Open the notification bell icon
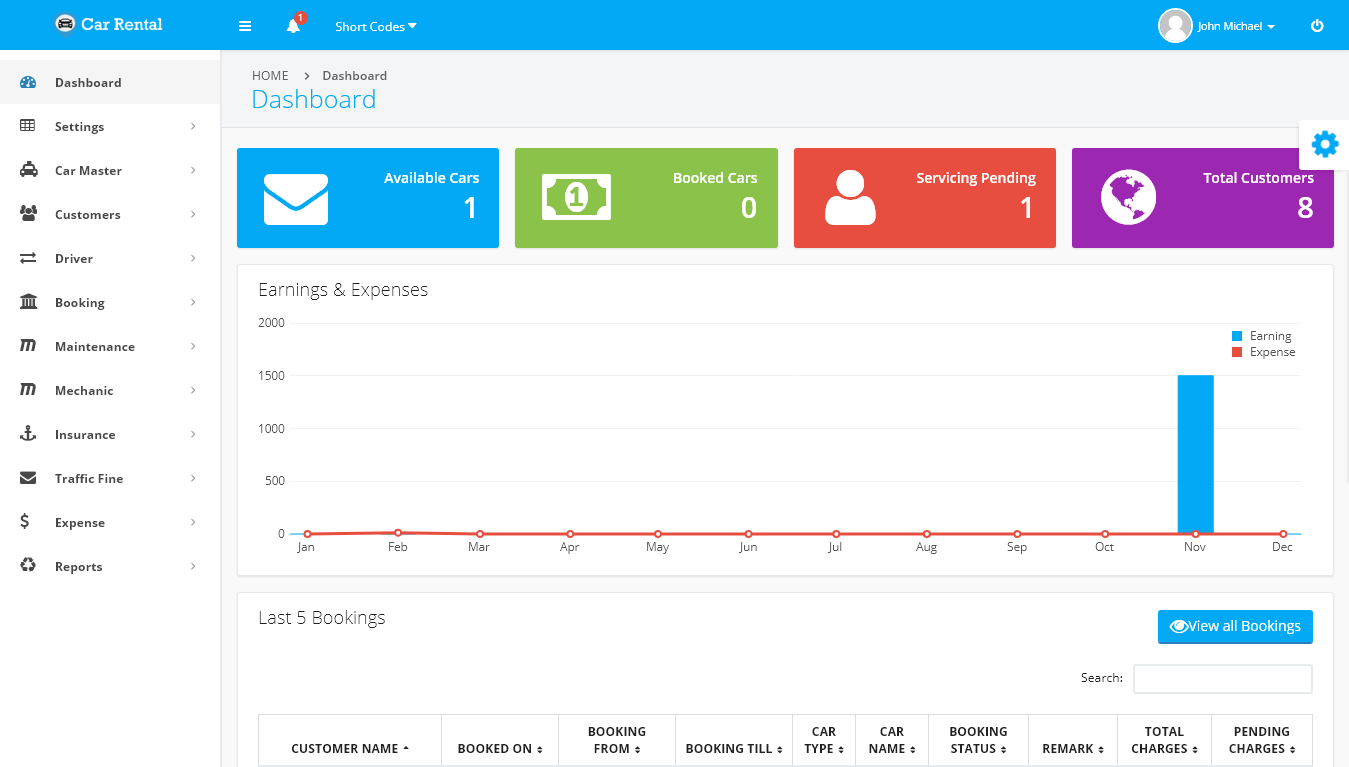Viewport: 1349px width, 767px height. tap(293, 26)
